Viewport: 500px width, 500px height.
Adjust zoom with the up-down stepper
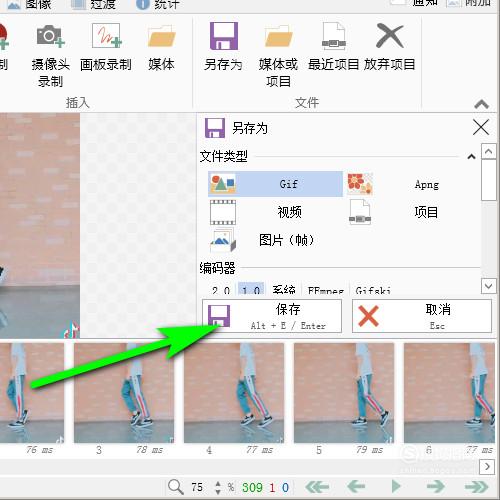218,487
